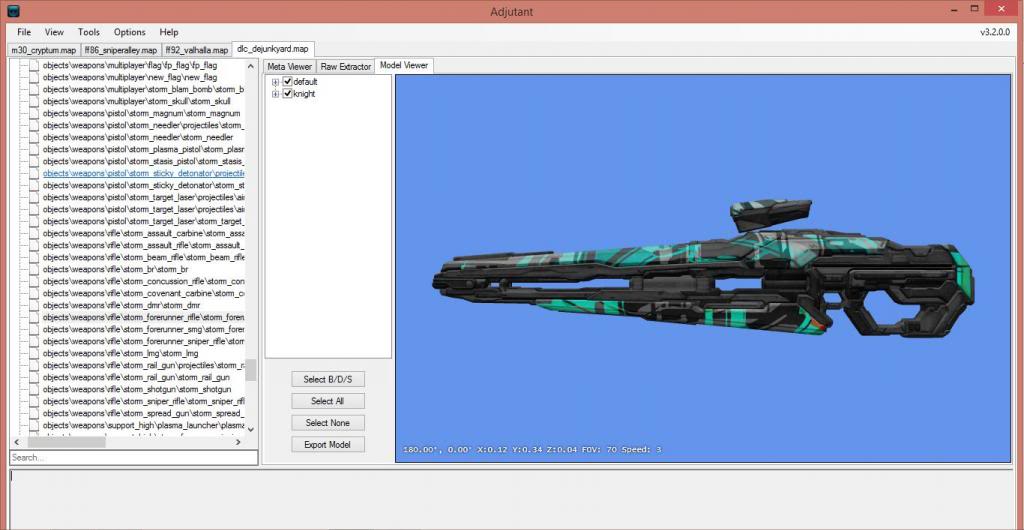Select storm_sniper_rifle tree row
This screenshot has height=530, width=1024.
click(x=144, y=401)
